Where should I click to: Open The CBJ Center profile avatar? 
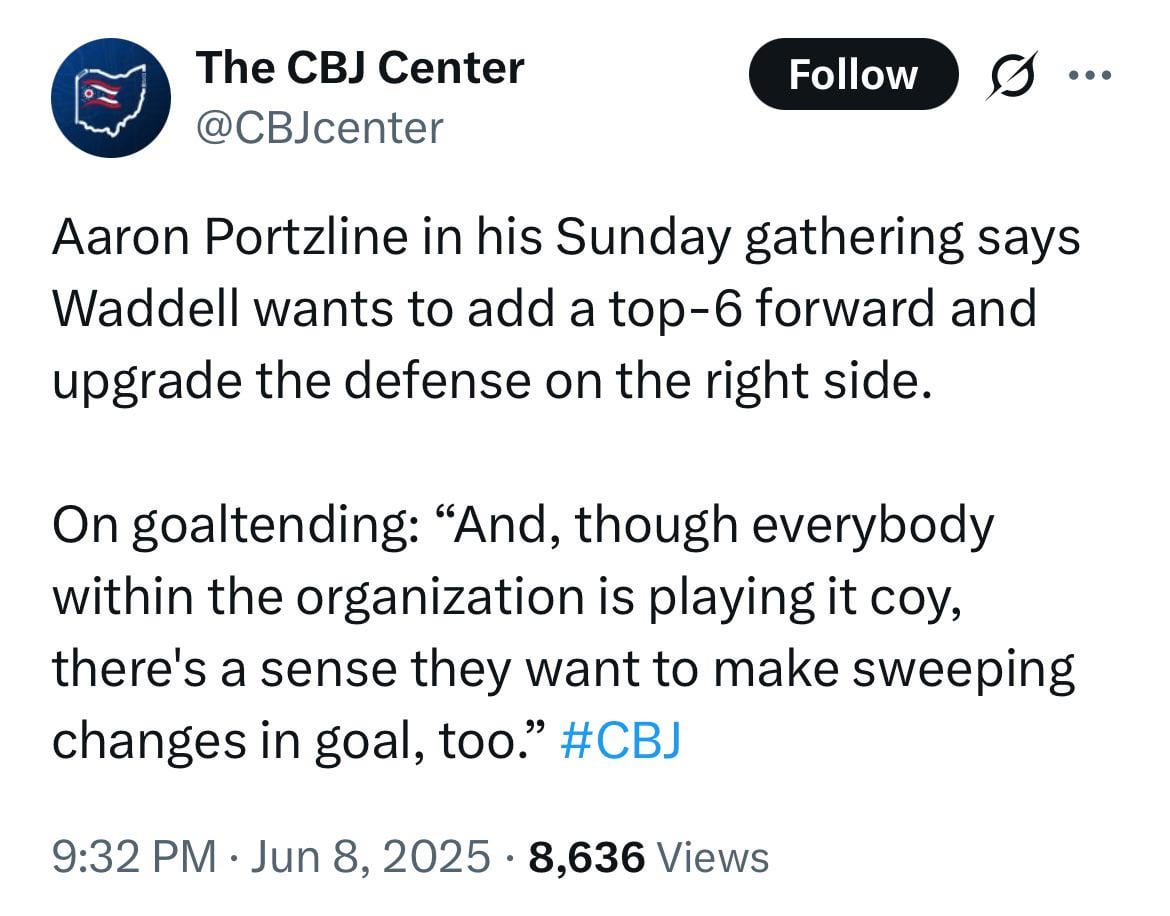(111, 98)
